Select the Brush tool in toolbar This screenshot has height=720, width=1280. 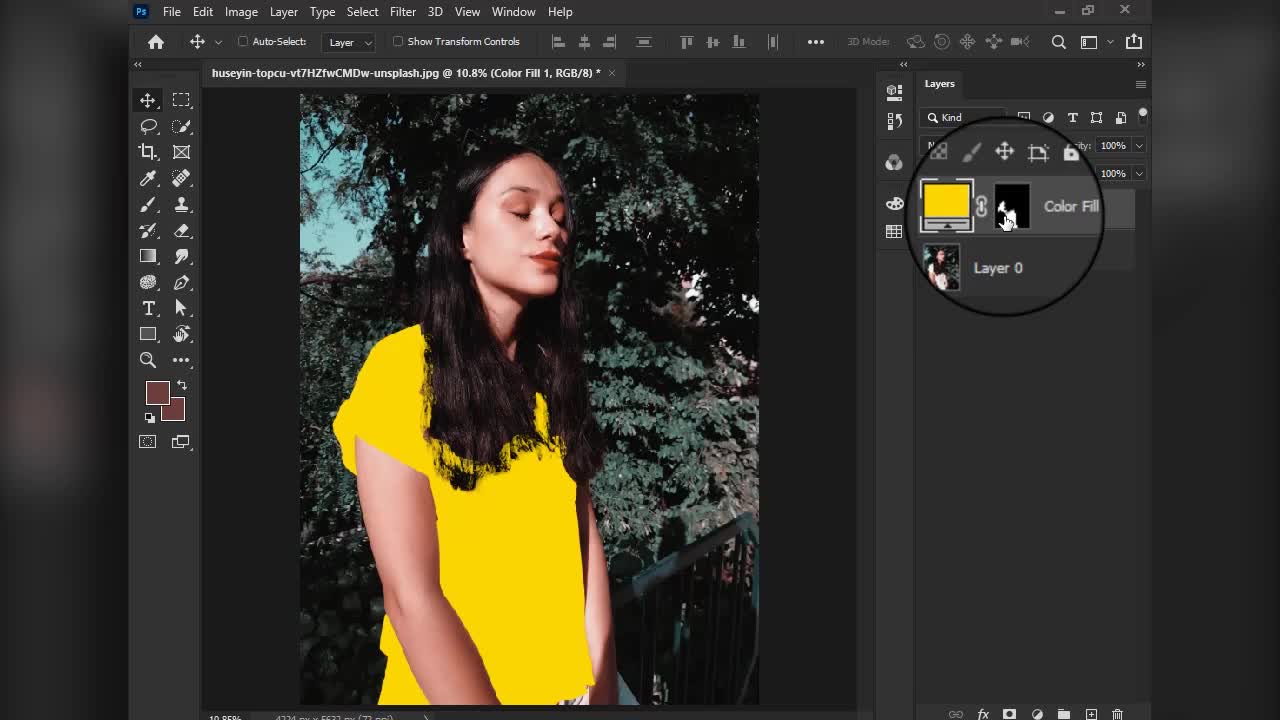(x=148, y=204)
